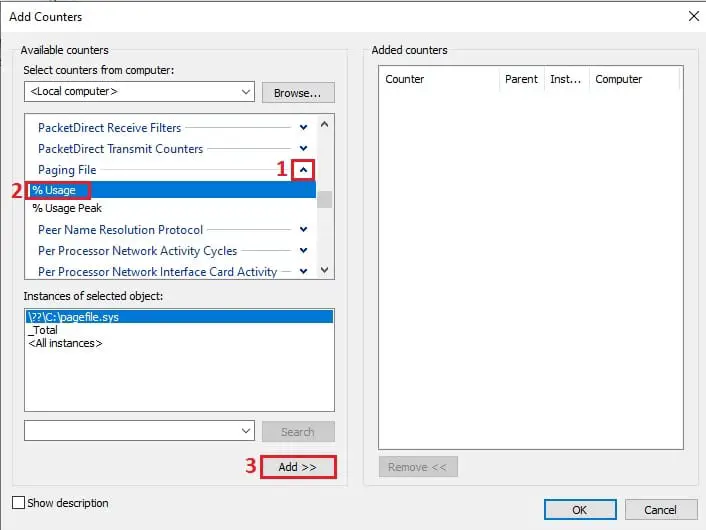
Task: Click the PacketDirect Transmit Counters label
Action: (121, 149)
